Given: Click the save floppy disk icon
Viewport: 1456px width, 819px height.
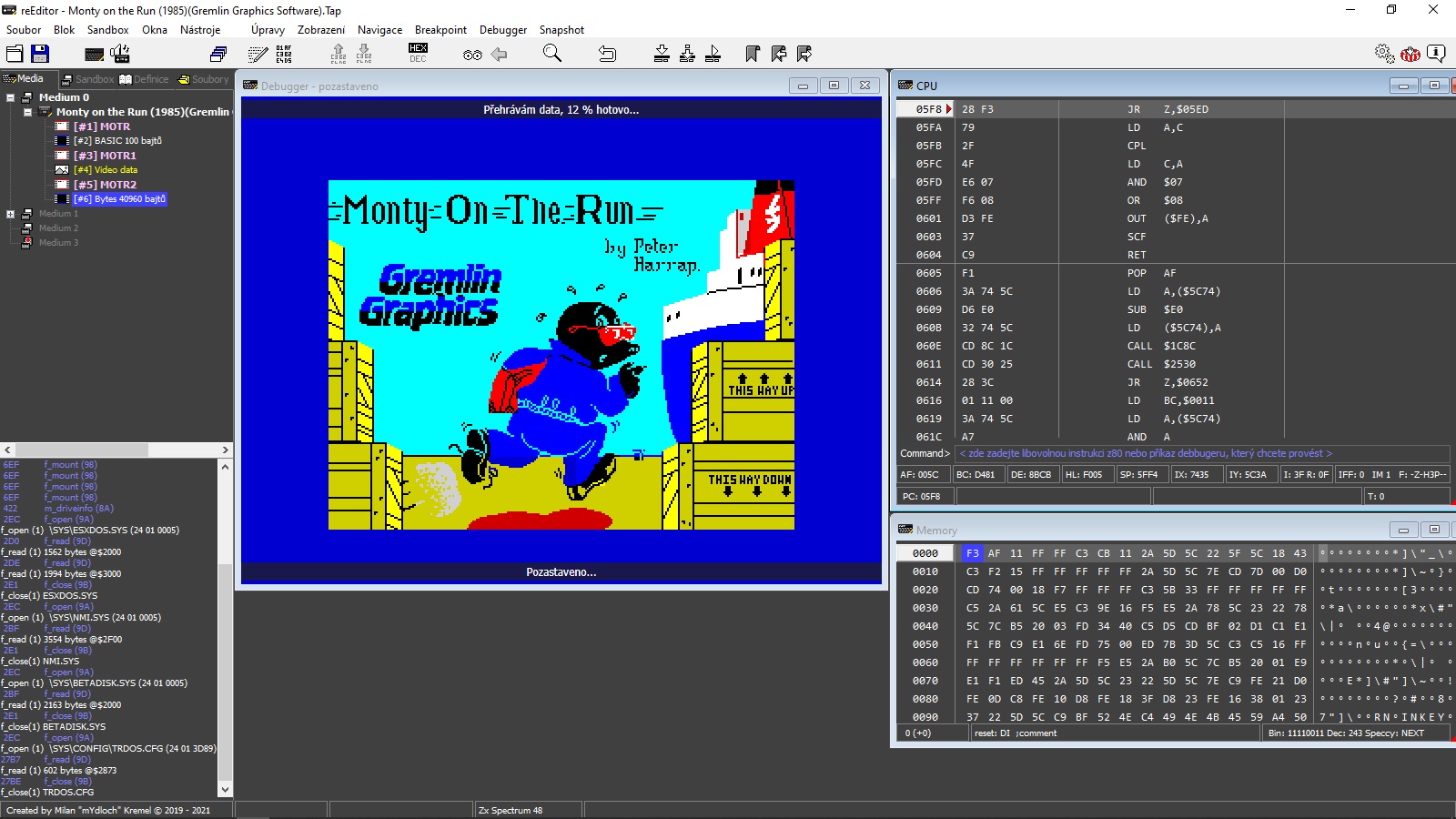Looking at the screenshot, I should 40,54.
